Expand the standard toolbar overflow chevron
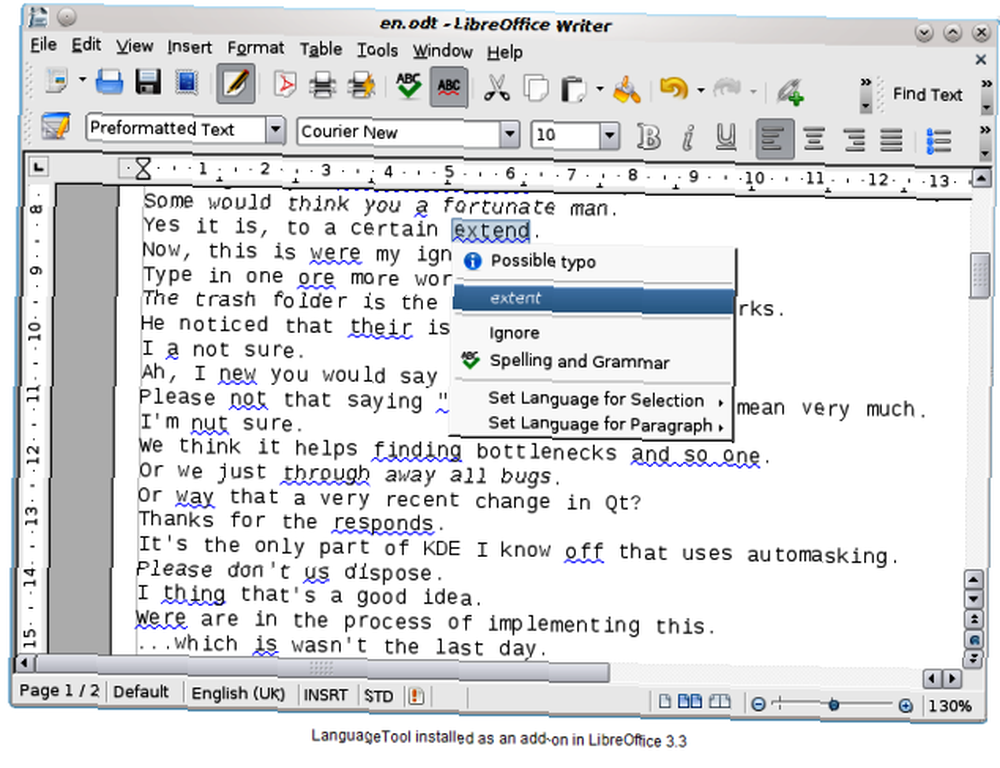Screen dimensions: 1000x768 coord(865,94)
